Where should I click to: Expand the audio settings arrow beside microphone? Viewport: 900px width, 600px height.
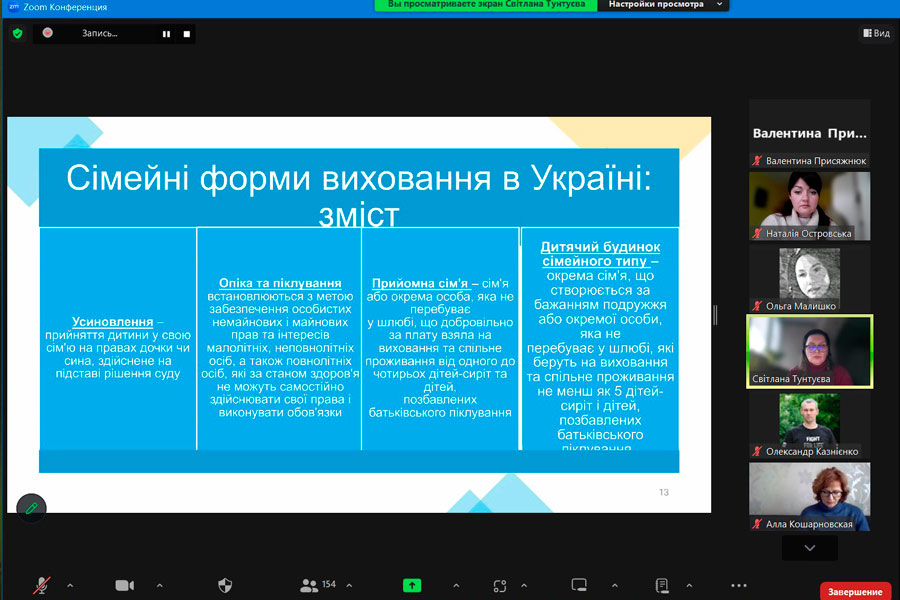pos(70,585)
